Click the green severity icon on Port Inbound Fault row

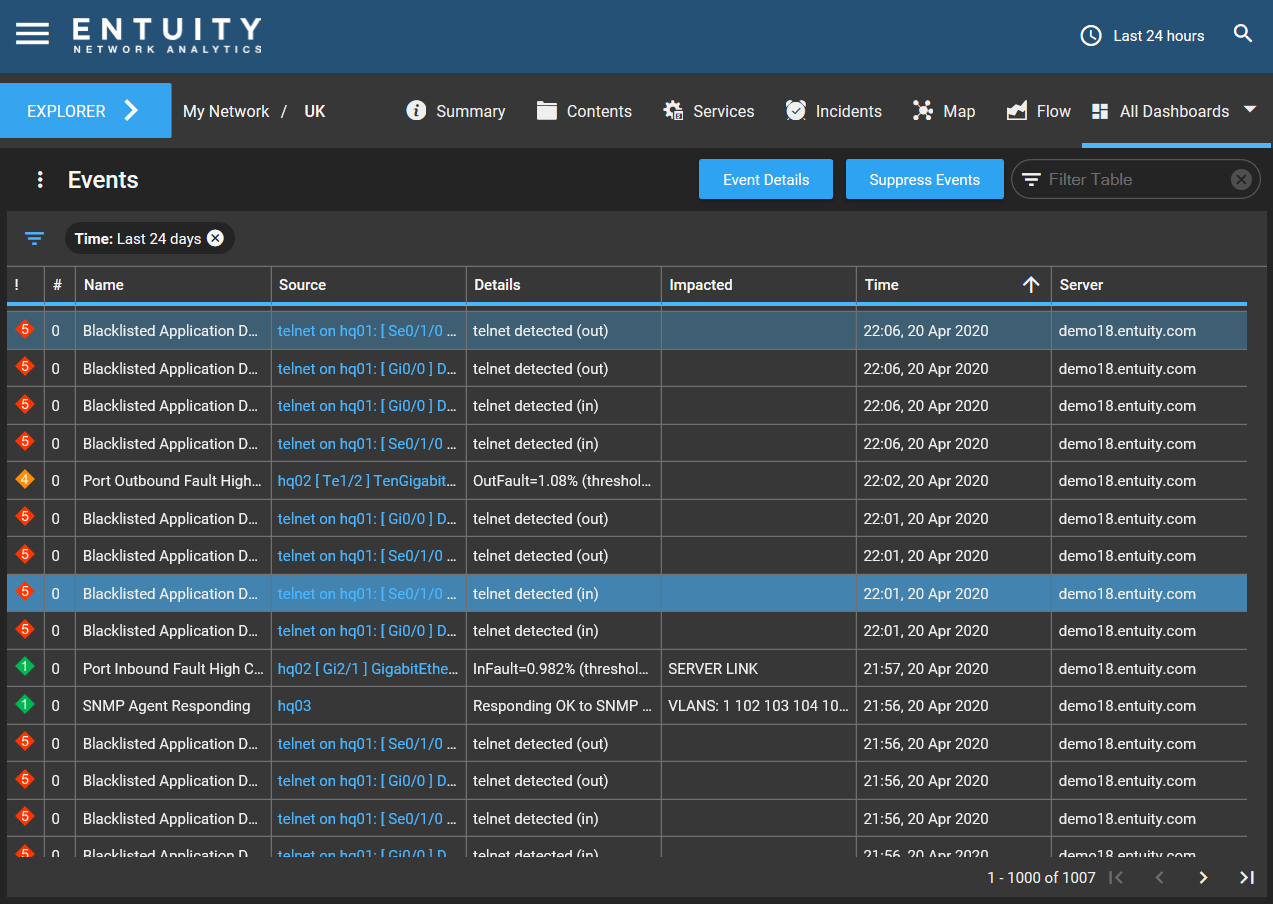click(x=26, y=667)
